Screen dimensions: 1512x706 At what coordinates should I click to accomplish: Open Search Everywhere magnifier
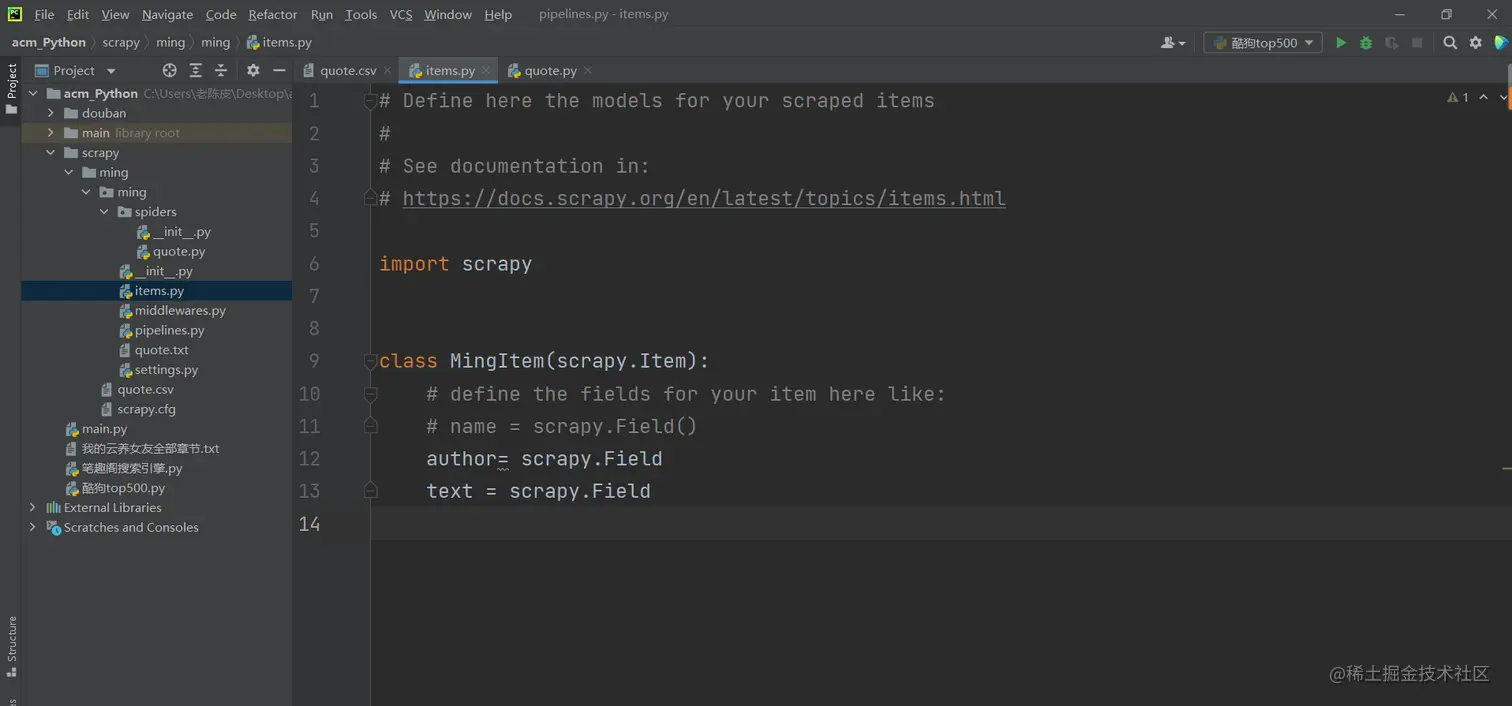click(1450, 43)
